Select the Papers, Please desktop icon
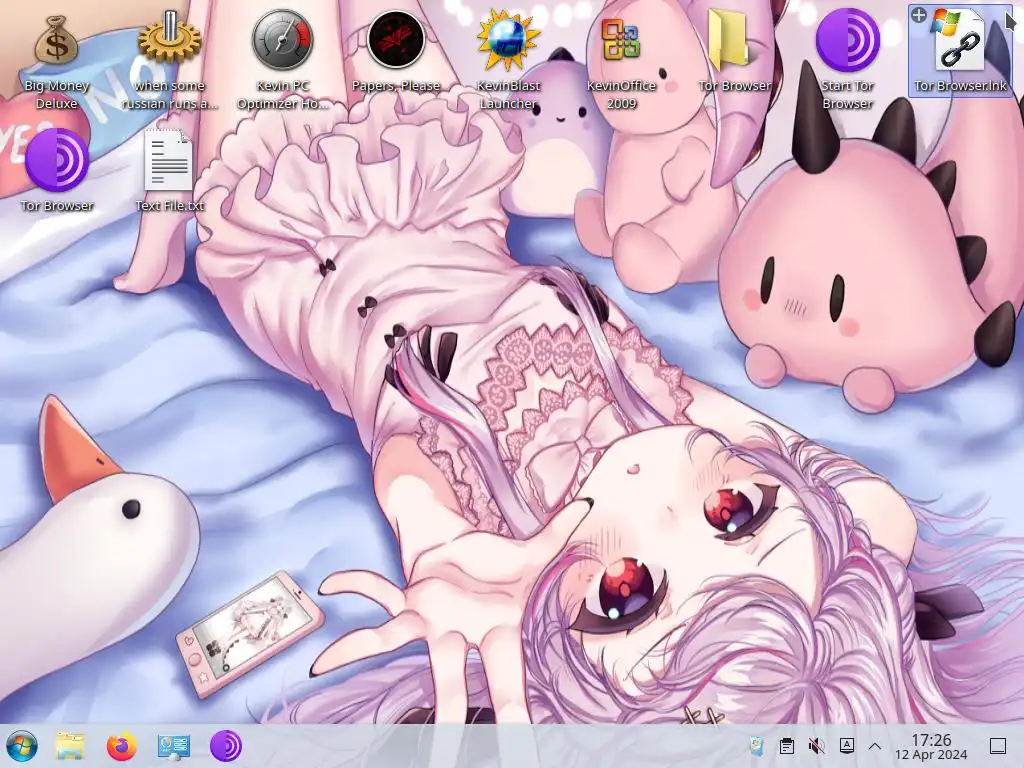This screenshot has height=768, width=1024. point(396,39)
